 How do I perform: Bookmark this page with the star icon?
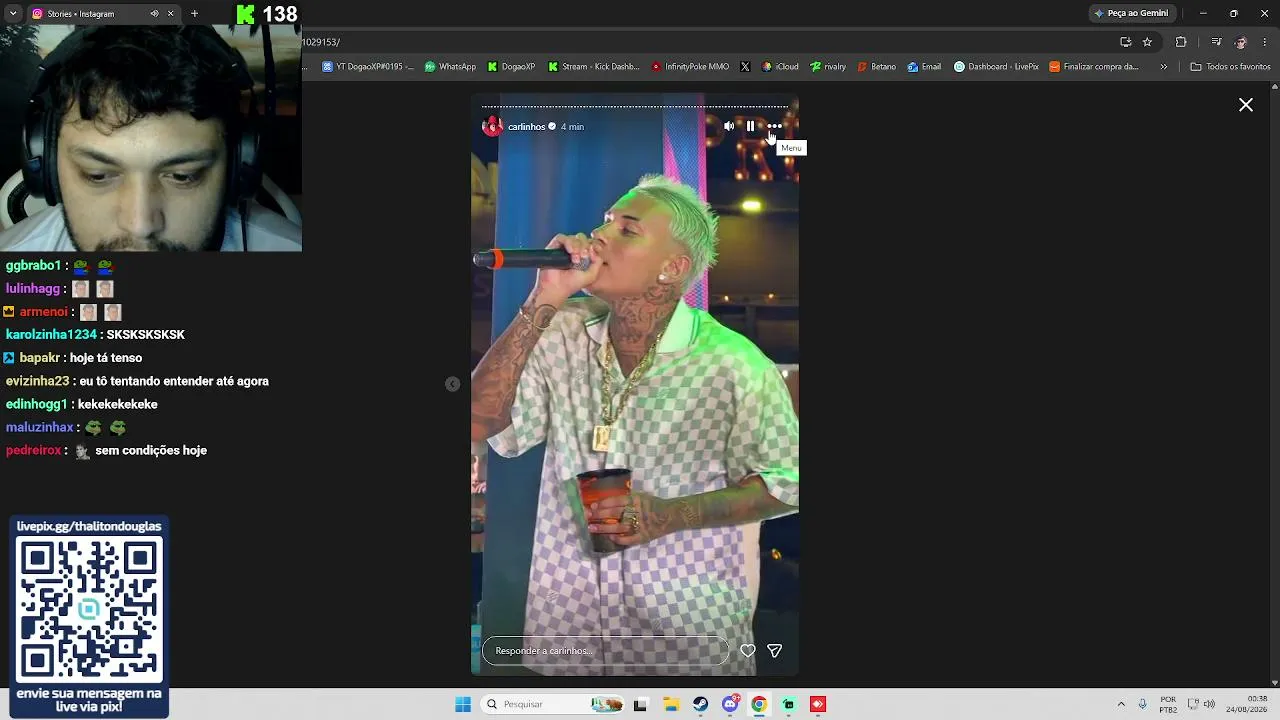[x=1147, y=42]
